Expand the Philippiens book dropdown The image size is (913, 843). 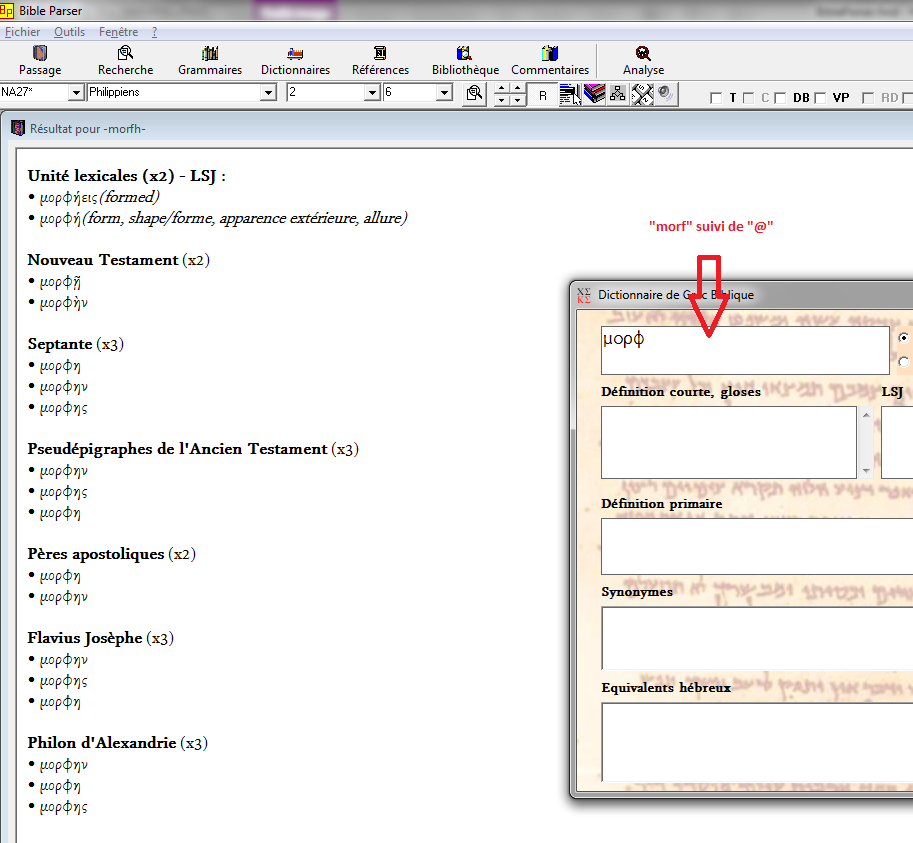tap(268, 93)
